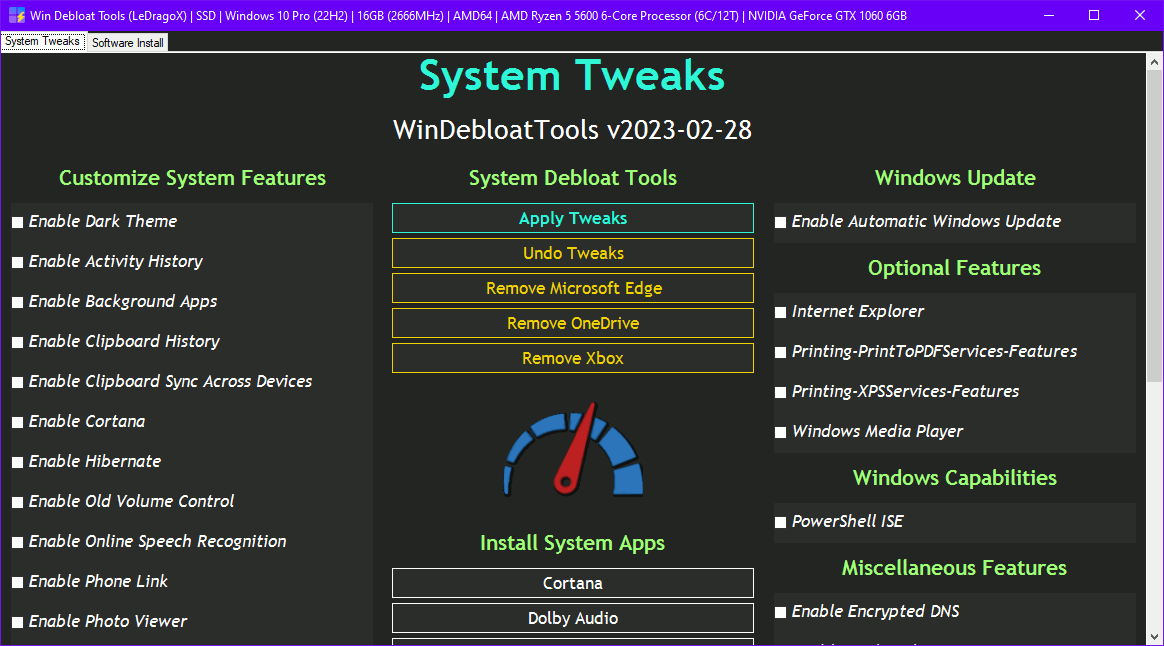Viewport: 1164px width, 646px height.
Task: Click the Windows Update heading
Action: [955, 178]
